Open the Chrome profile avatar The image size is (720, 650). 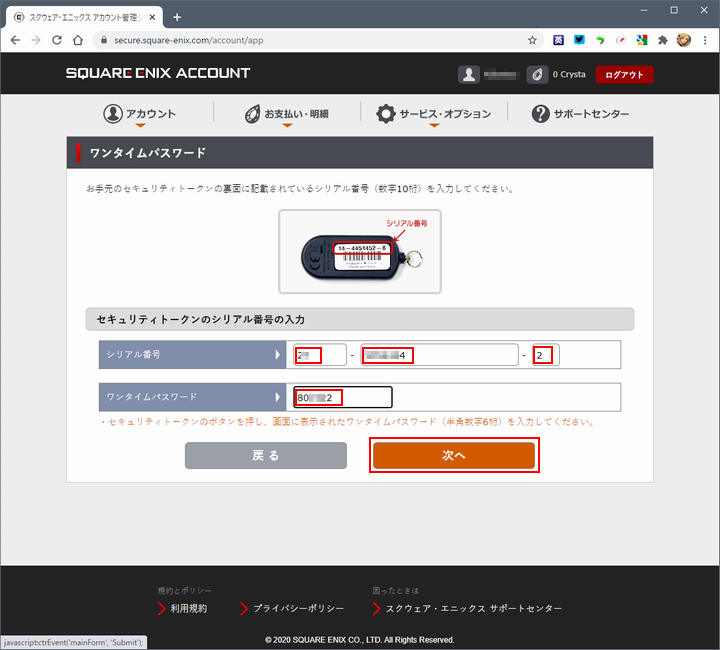tap(684, 40)
